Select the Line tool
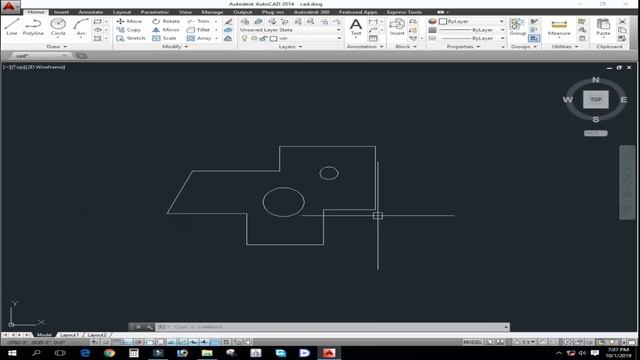 (x=12, y=27)
